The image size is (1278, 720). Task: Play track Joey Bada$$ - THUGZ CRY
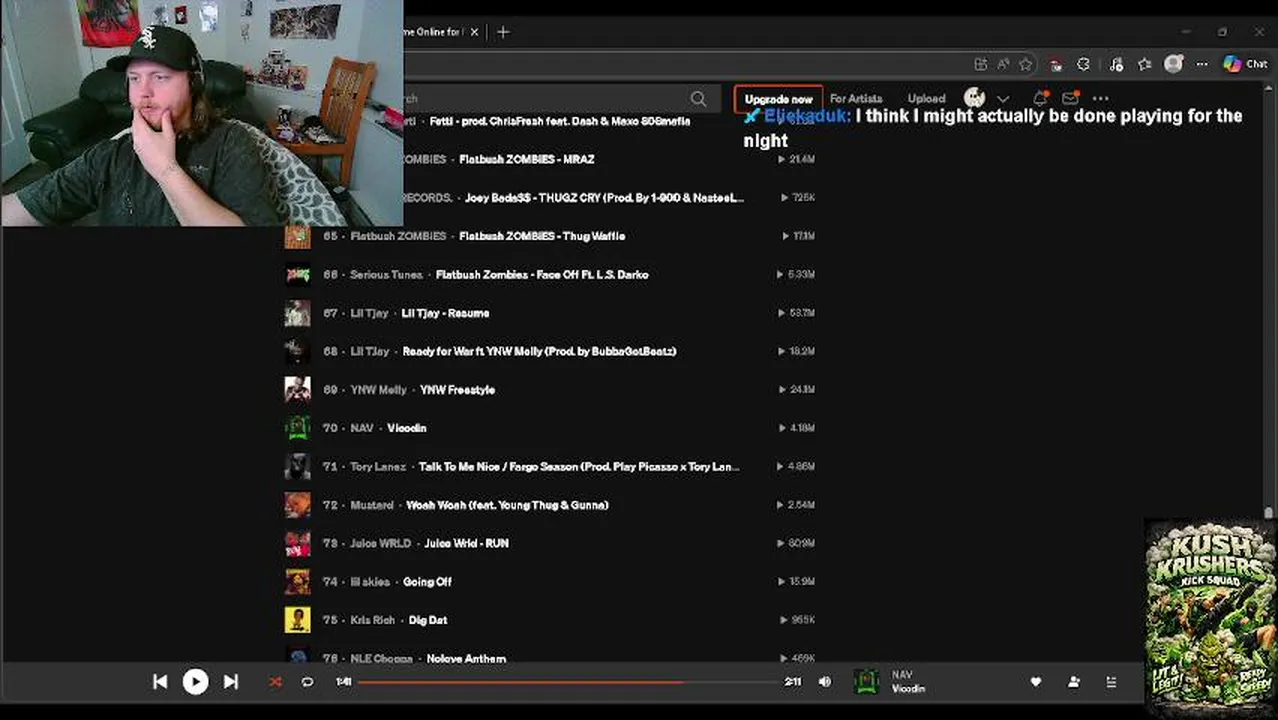(604, 198)
